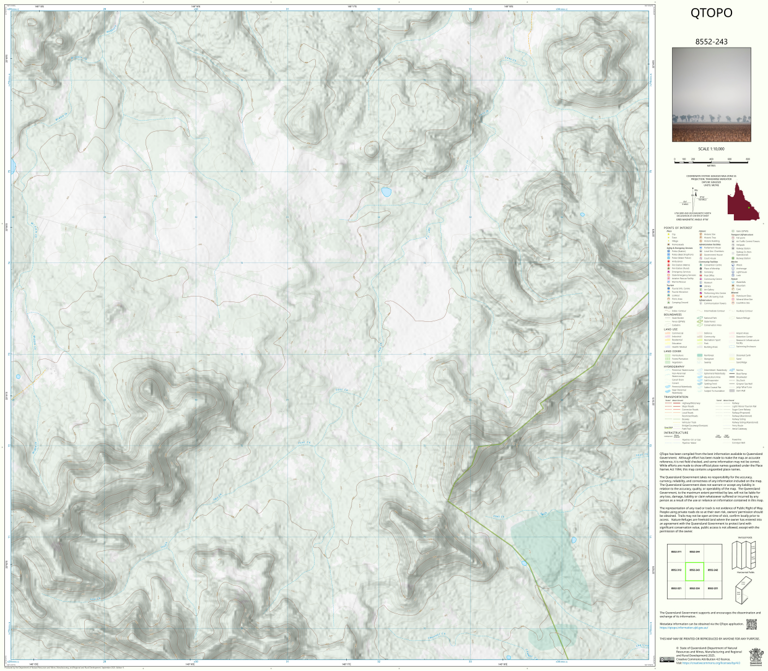
Task: Click the map sheet number 8552-243
Action: pyautogui.click(x=711, y=42)
